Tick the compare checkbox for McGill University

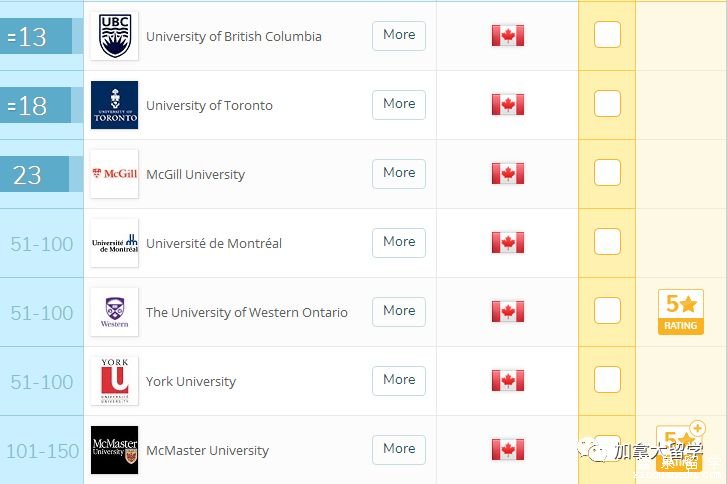pyautogui.click(x=607, y=173)
